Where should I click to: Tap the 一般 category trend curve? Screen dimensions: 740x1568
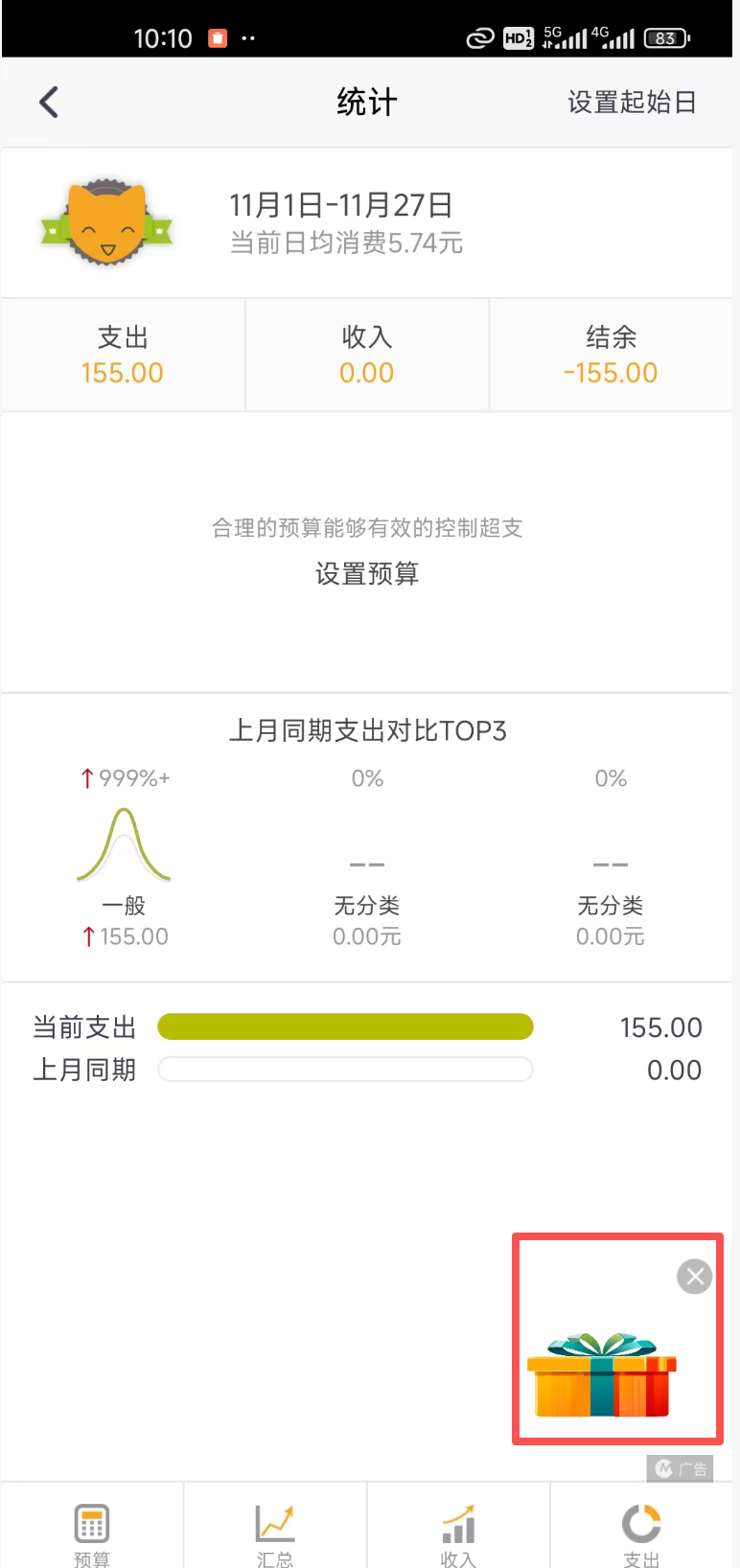pos(124,843)
